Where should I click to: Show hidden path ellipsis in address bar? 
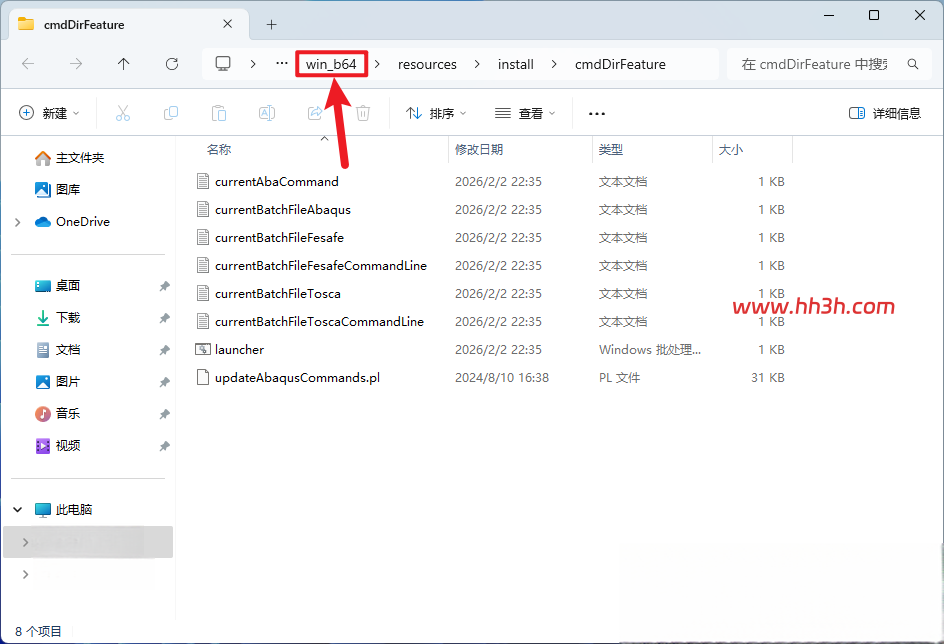(x=282, y=63)
